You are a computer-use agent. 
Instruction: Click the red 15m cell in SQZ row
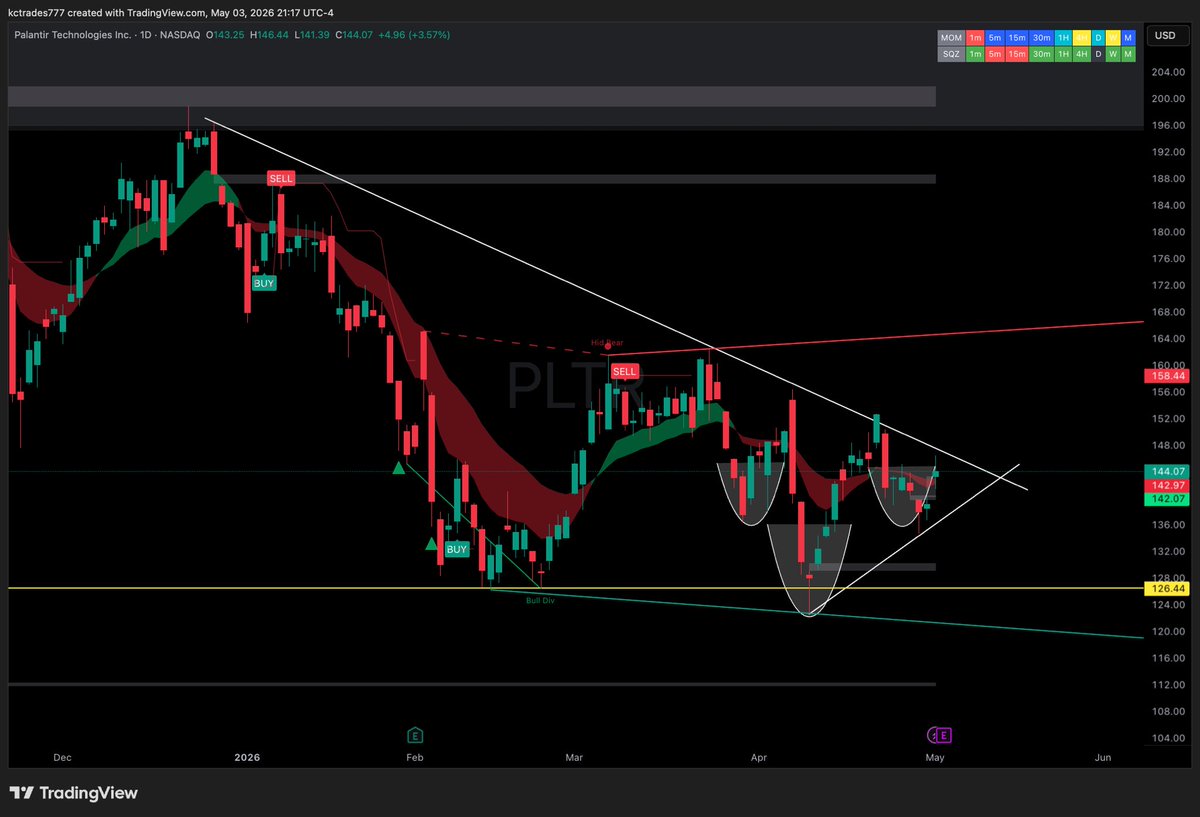tap(1017, 54)
